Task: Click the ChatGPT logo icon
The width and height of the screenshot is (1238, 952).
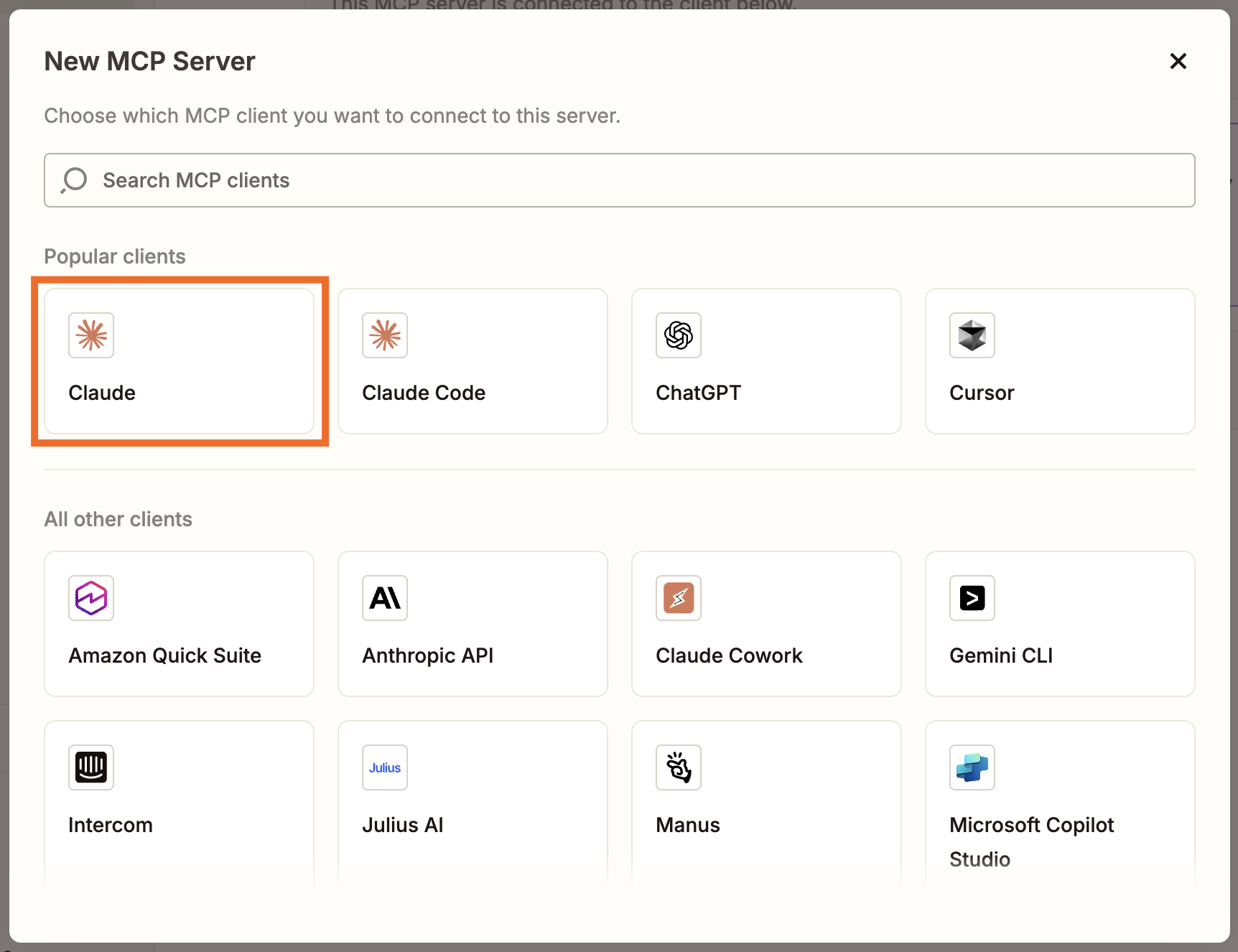Action: pyautogui.click(x=678, y=335)
